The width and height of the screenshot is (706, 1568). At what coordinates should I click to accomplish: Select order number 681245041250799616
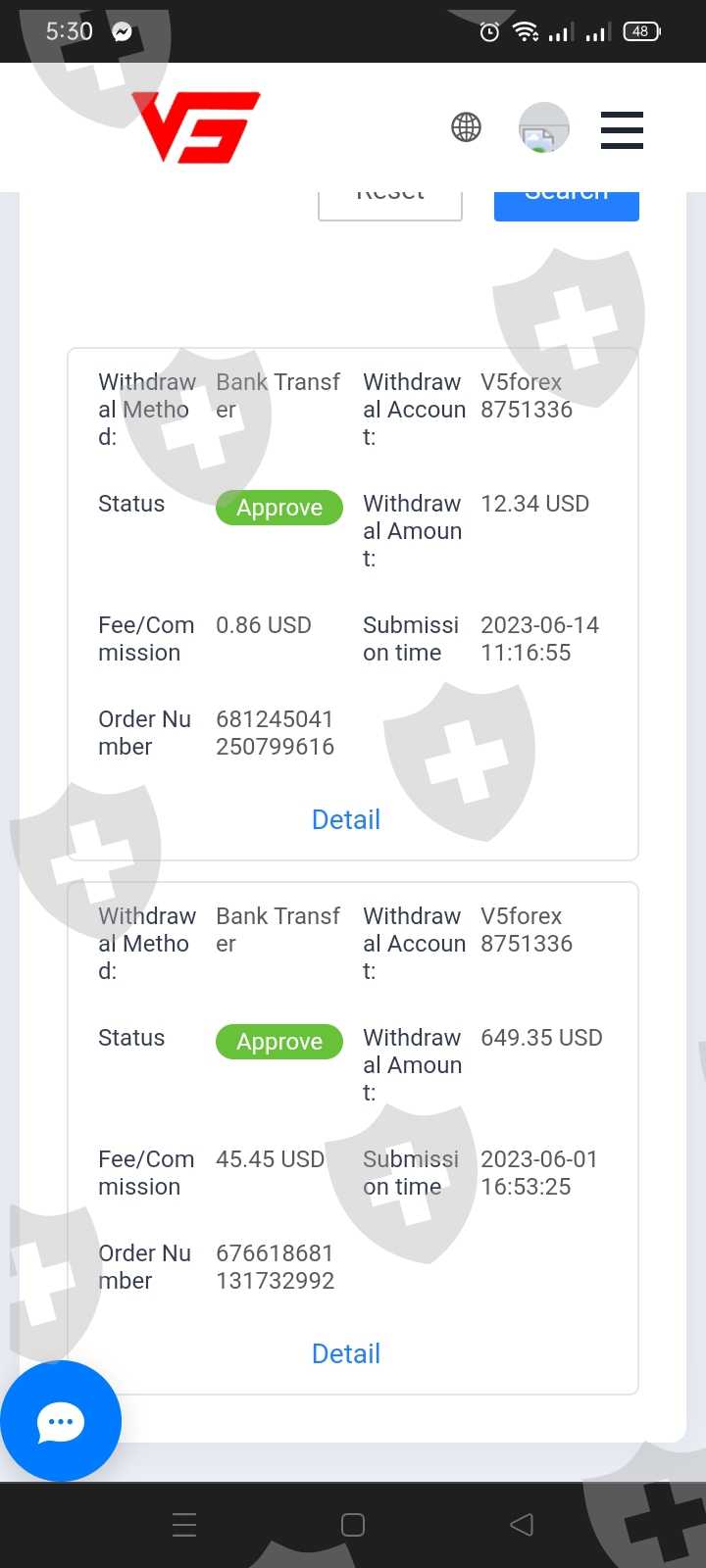275,733
